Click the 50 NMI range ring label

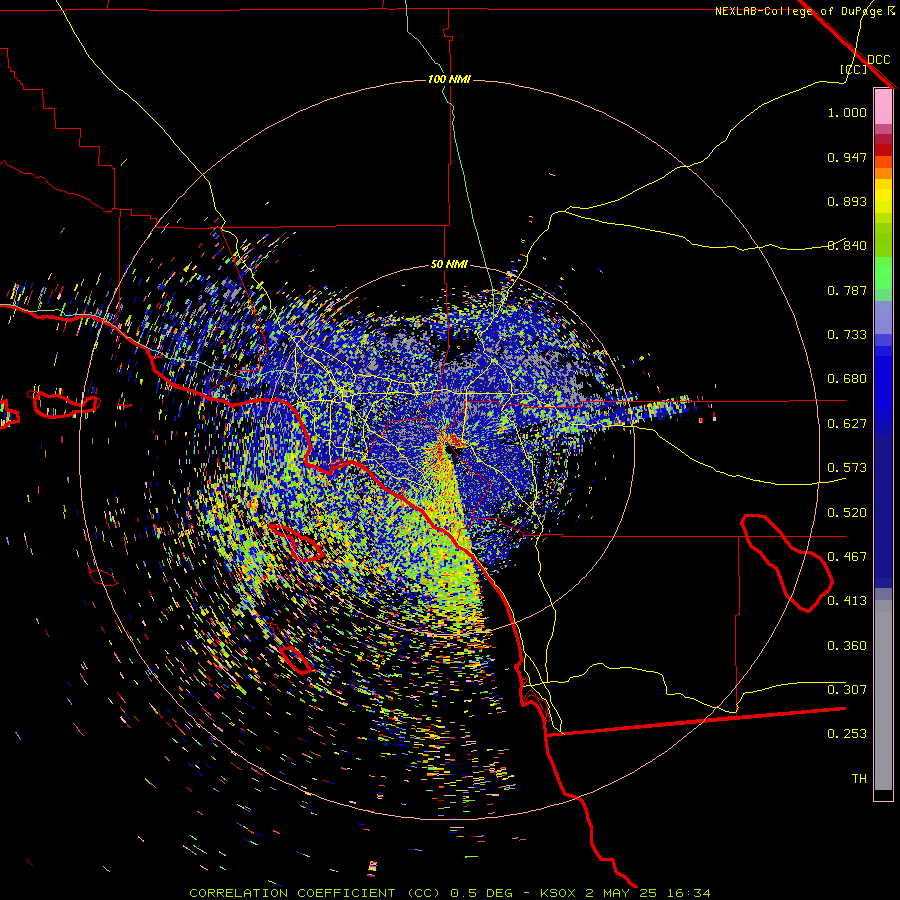(x=449, y=265)
